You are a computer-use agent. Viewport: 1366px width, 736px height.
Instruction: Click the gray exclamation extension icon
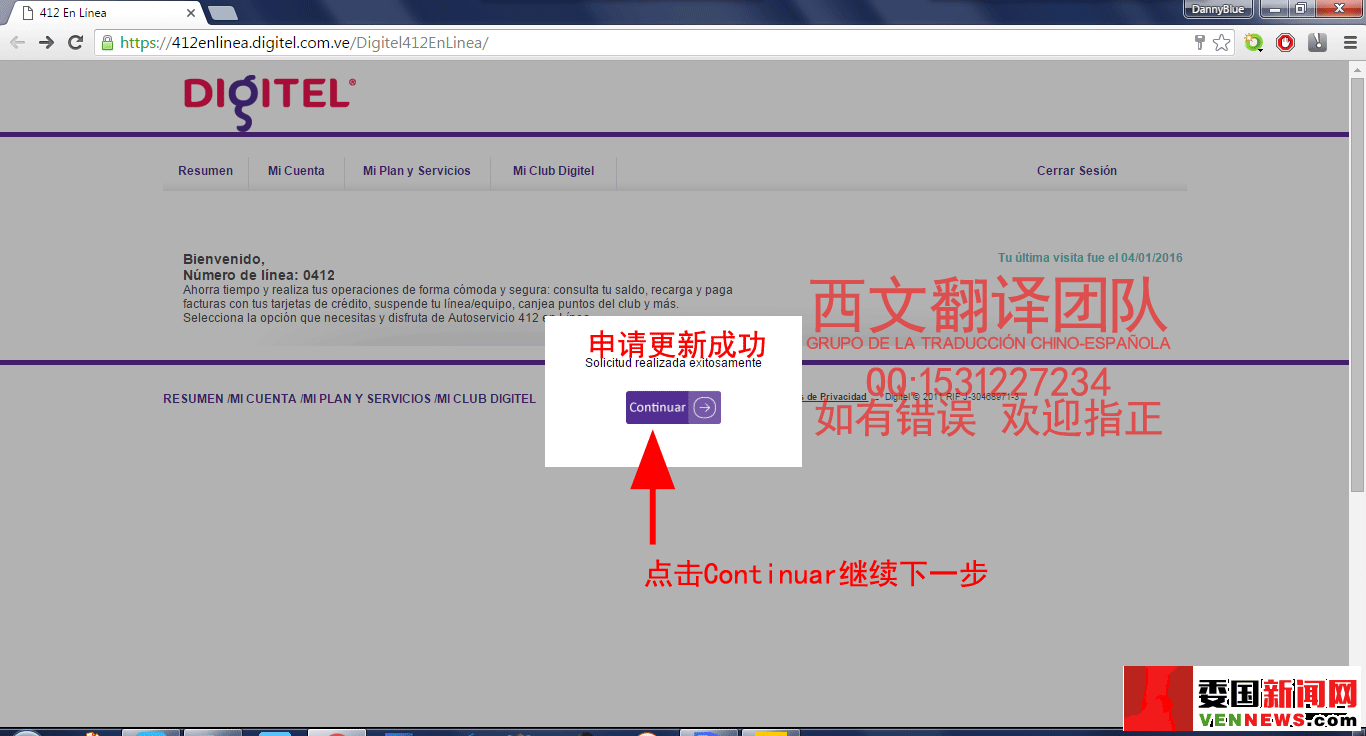(x=1318, y=42)
